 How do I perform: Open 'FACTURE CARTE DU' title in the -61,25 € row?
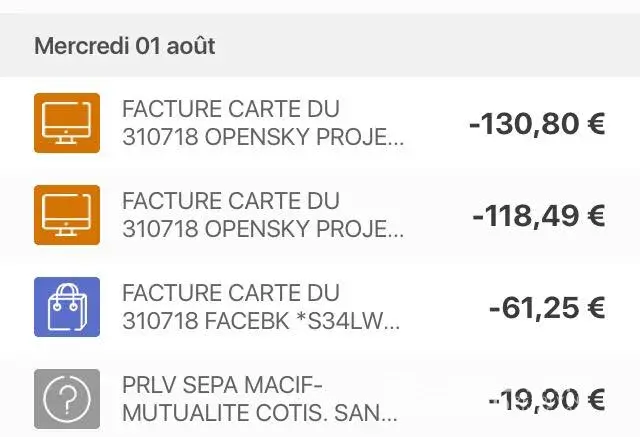click(230, 293)
